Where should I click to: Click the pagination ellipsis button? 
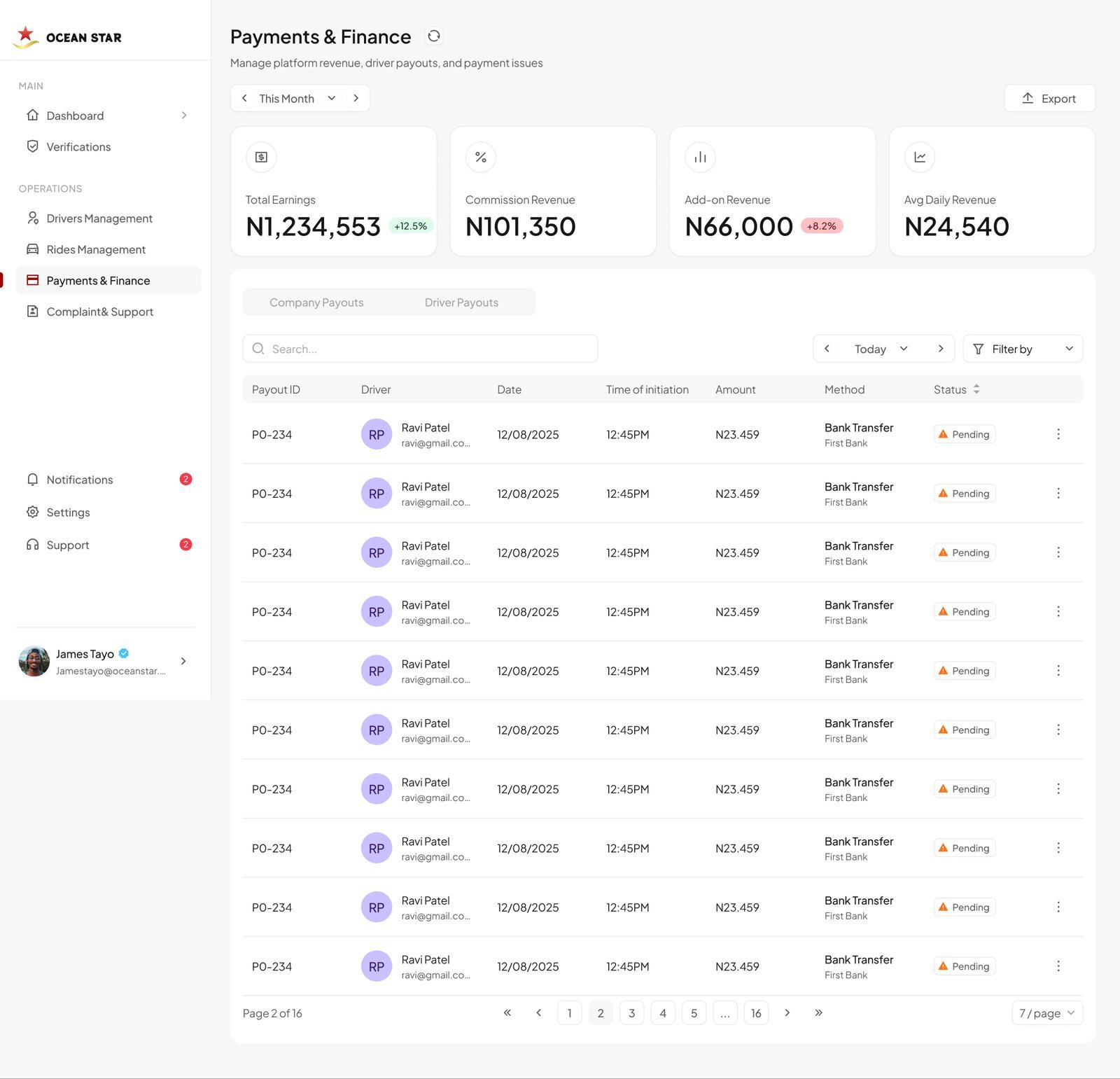pyautogui.click(x=725, y=1013)
